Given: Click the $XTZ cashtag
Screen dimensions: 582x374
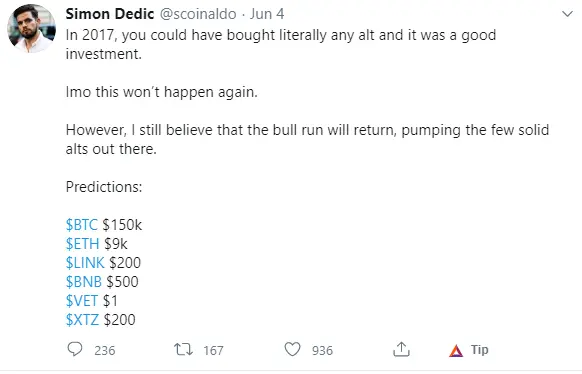Looking at the screenshot, I should 82,319.
